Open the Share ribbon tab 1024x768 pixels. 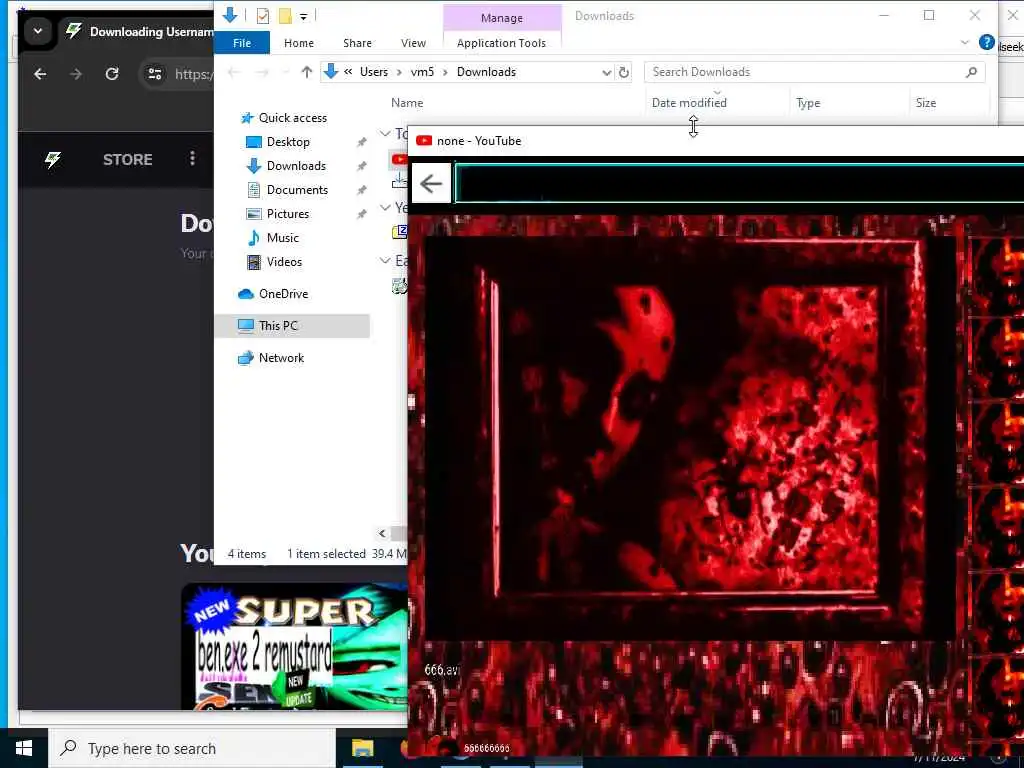coord(357,43)
